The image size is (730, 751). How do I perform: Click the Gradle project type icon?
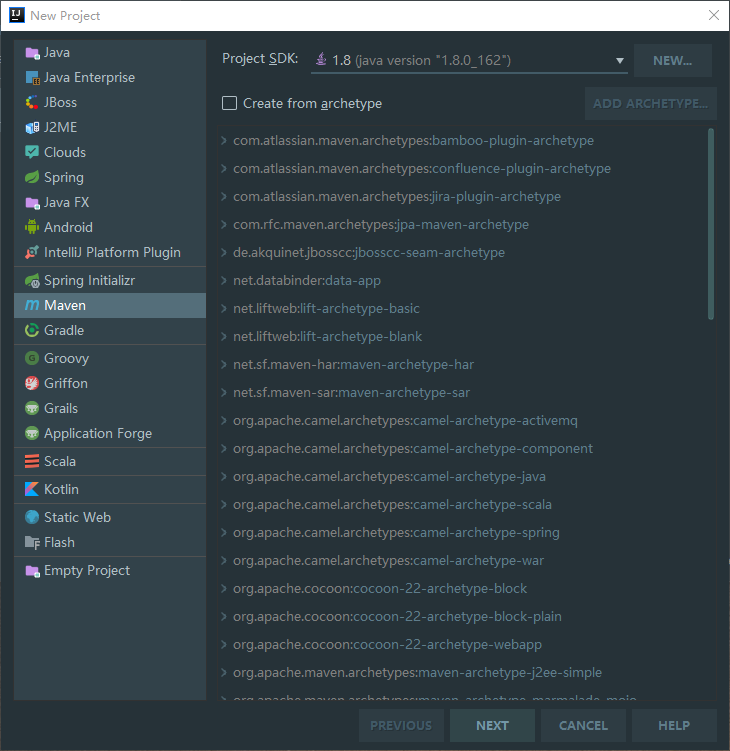click(x=32, y=330)
